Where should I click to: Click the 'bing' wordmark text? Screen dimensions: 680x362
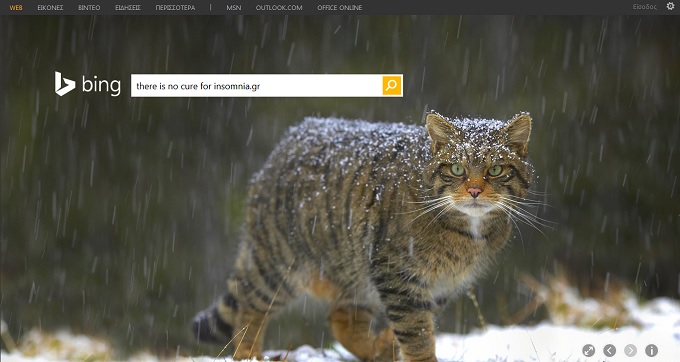coord(101,85)
